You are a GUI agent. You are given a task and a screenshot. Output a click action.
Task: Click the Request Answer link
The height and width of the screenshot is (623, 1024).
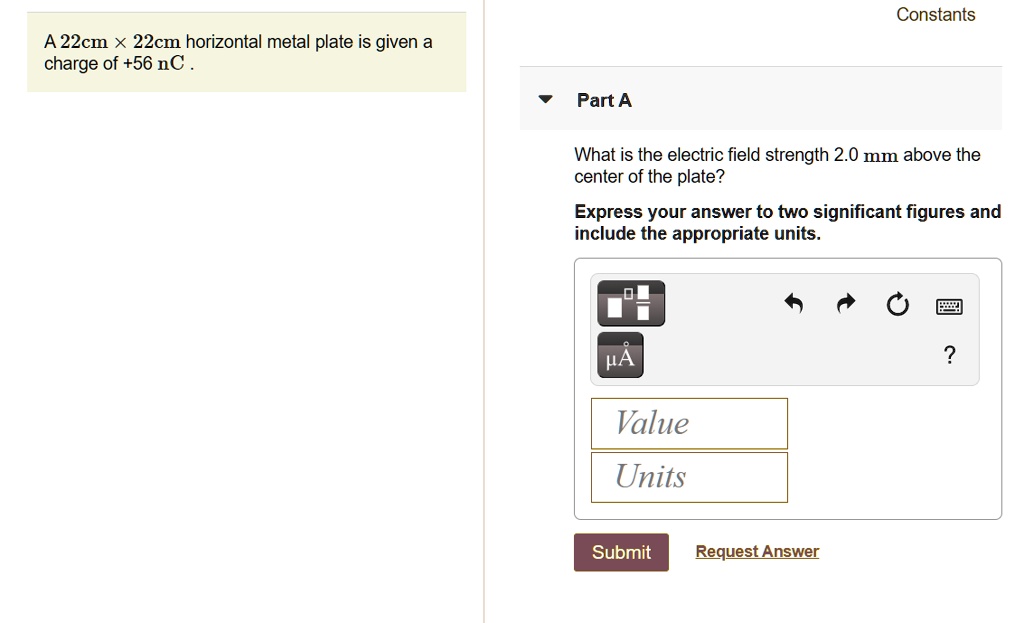tap(756, 551)
